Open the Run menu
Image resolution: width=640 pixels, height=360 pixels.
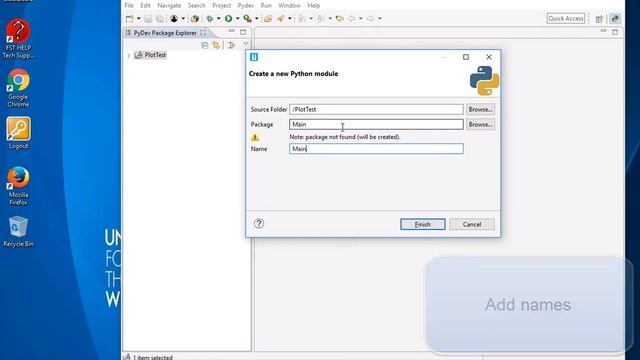tap(266, 5)
